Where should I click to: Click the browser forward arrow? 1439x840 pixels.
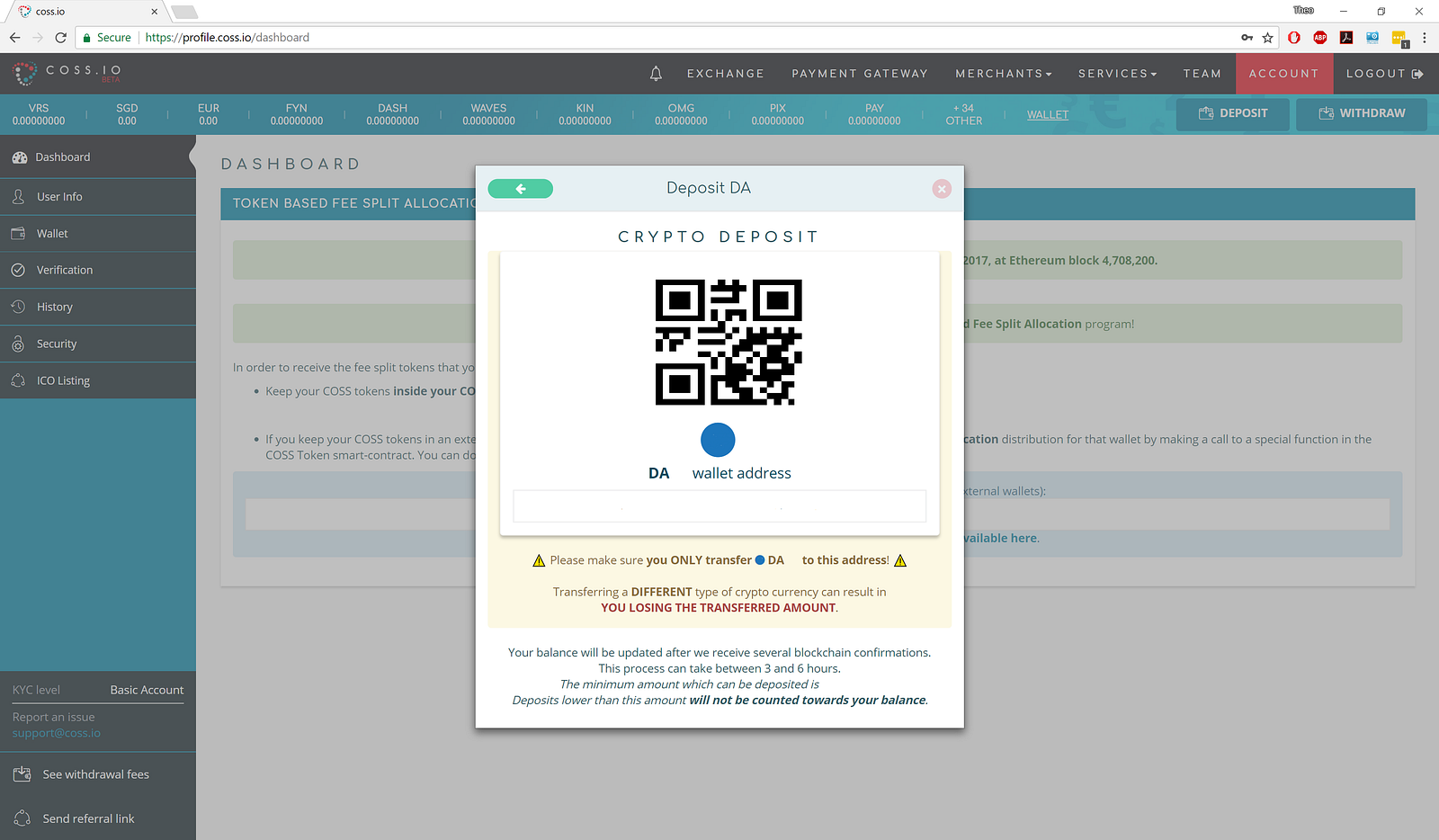click(x=38, y=38)
